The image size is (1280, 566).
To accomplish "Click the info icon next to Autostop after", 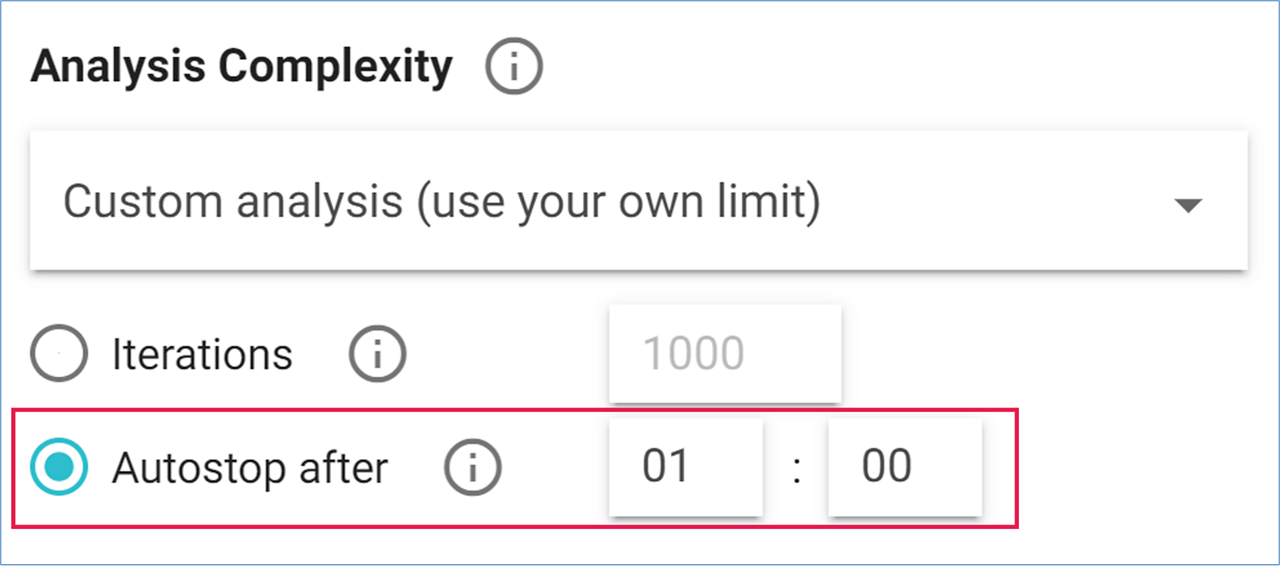I will 473,467.
